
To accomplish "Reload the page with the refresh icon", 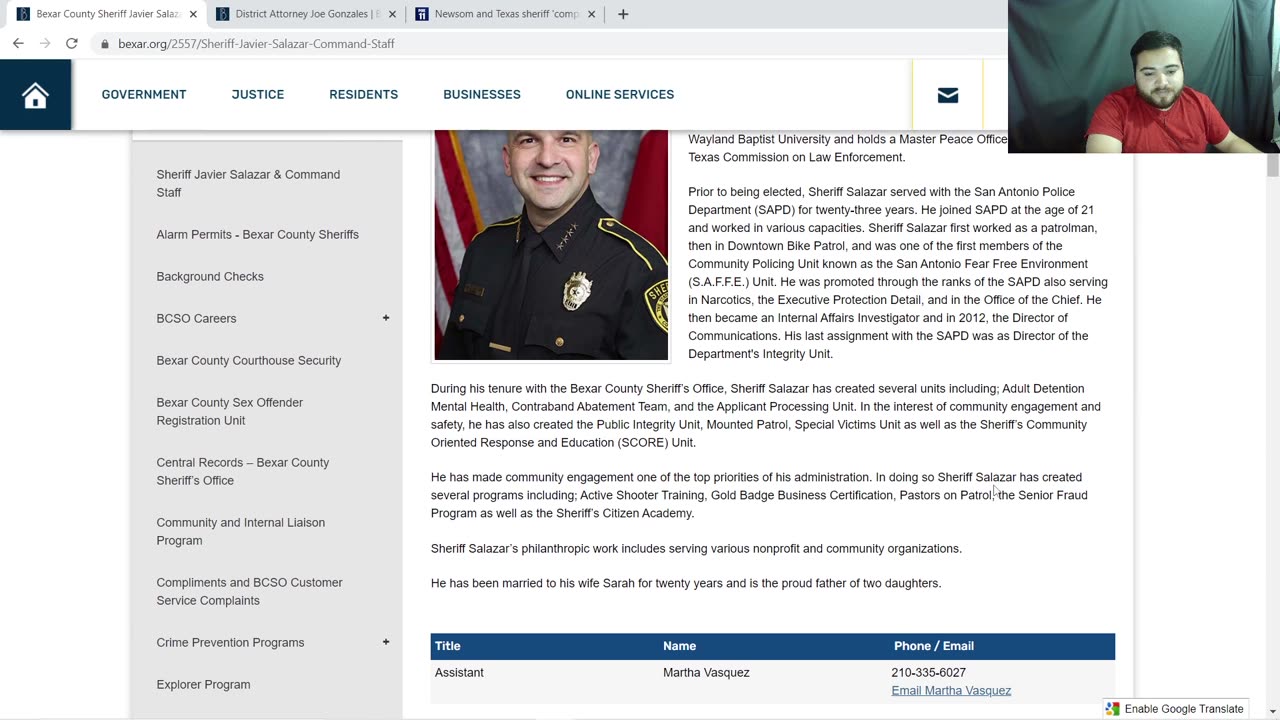I will click(72, 43).
